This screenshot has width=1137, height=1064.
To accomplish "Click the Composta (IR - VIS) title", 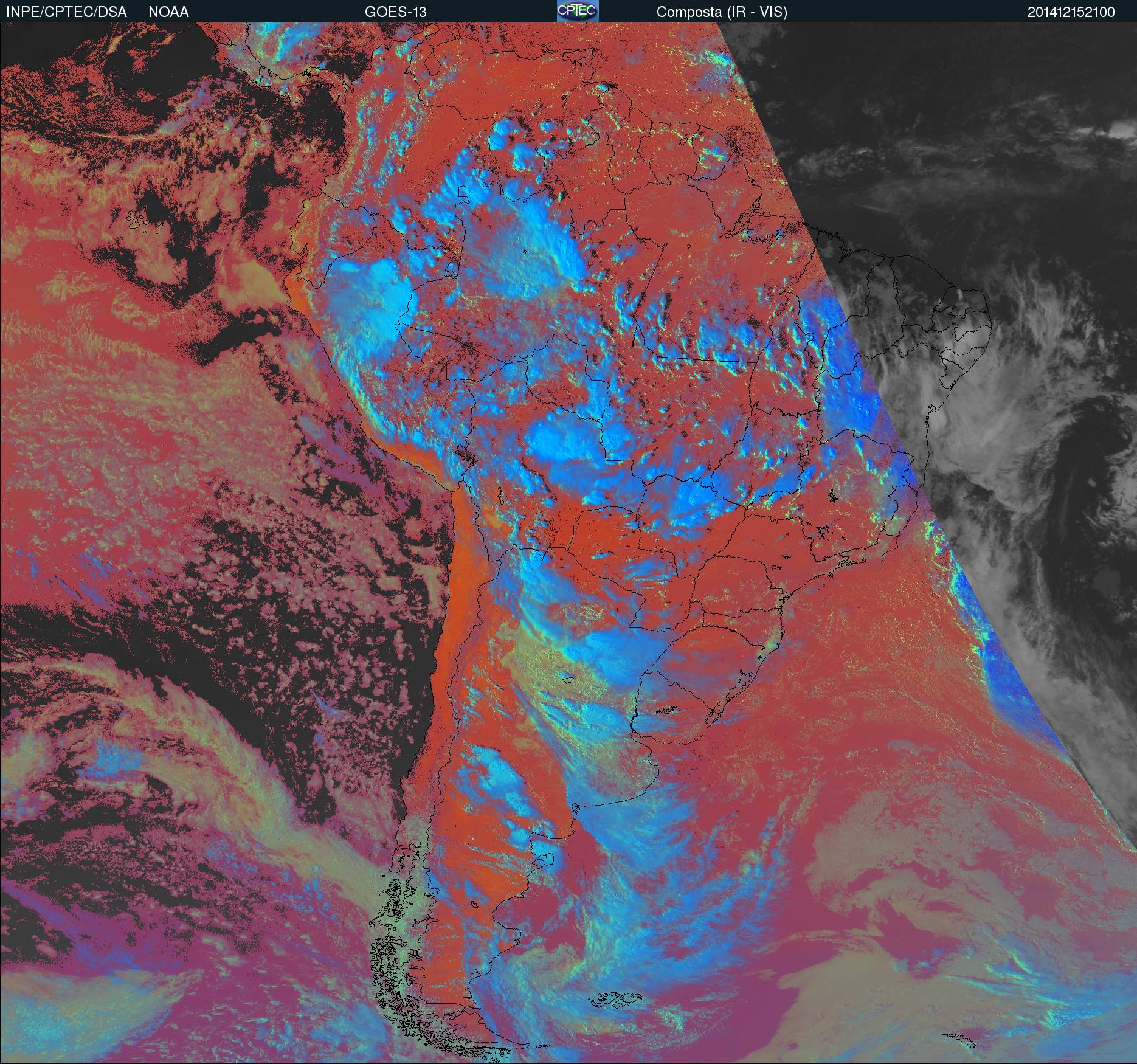I will point(722,12).
